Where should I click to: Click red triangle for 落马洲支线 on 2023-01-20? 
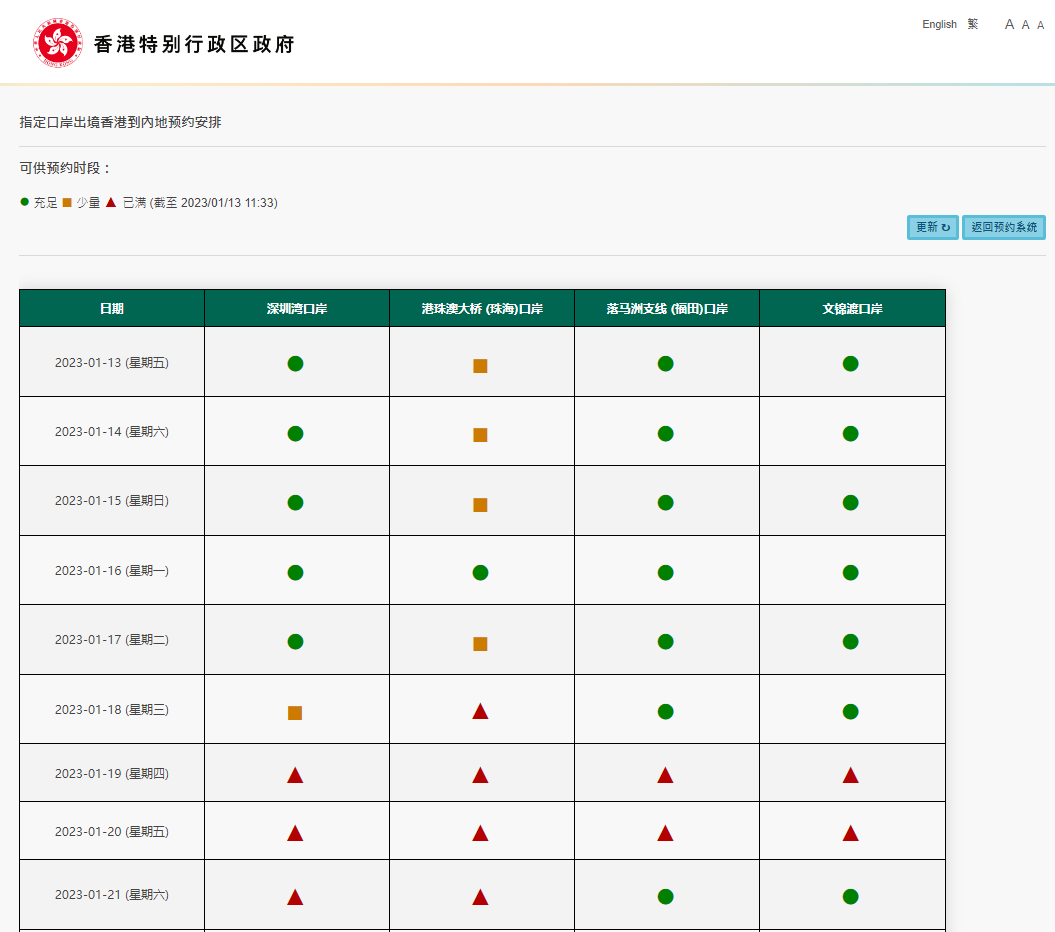click(665, 833)
